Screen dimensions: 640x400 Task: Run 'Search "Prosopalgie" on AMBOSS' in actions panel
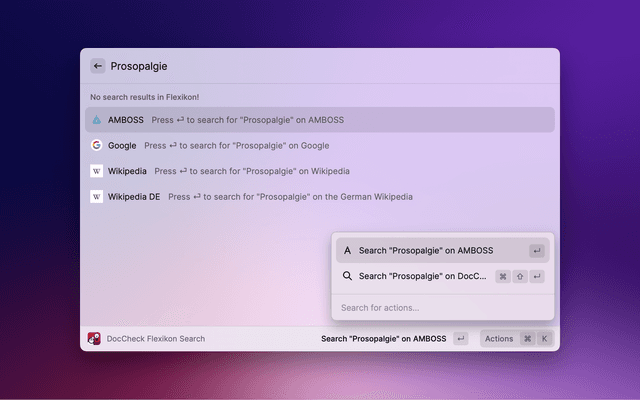click(425, 251)
